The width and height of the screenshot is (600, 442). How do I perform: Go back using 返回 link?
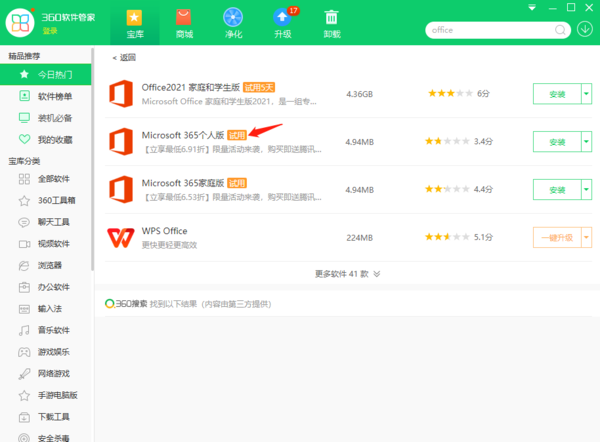[124, 57]
